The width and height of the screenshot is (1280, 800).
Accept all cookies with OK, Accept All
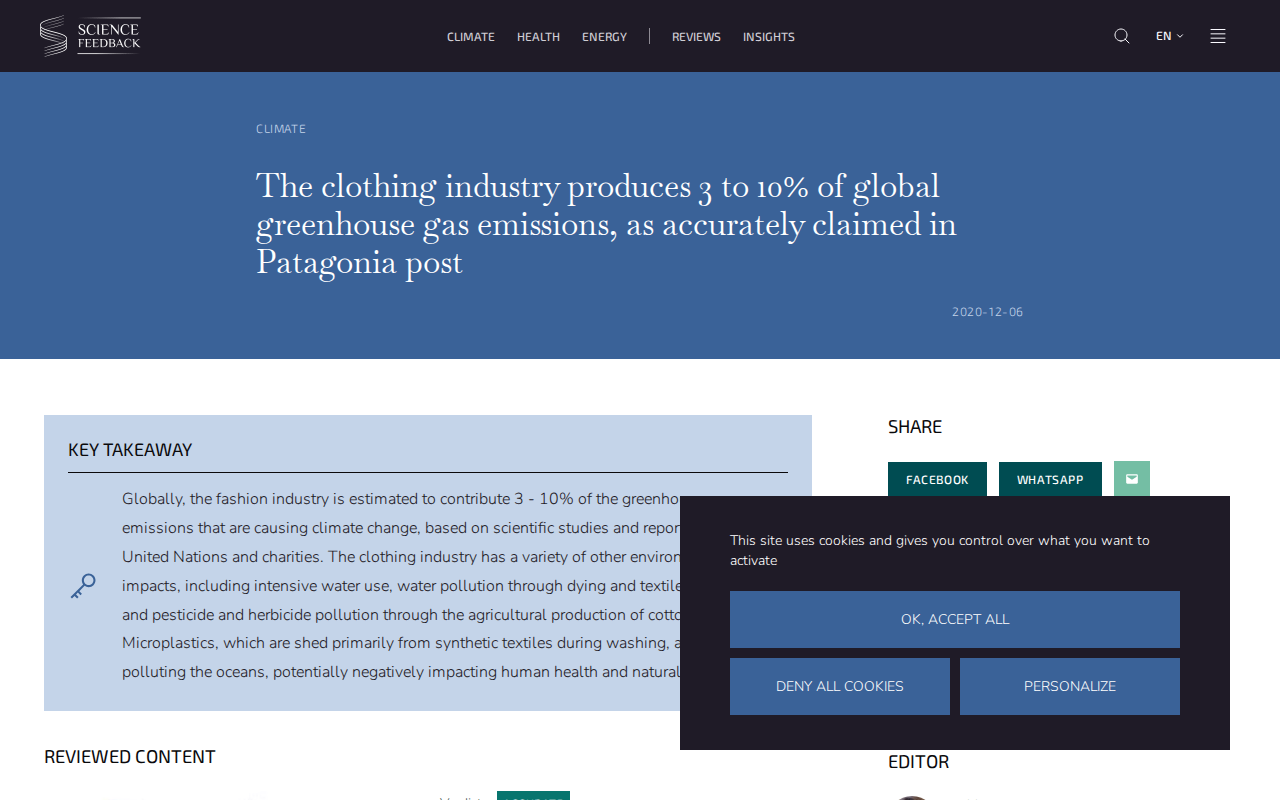pyautogui.click(x=955, y=619)
